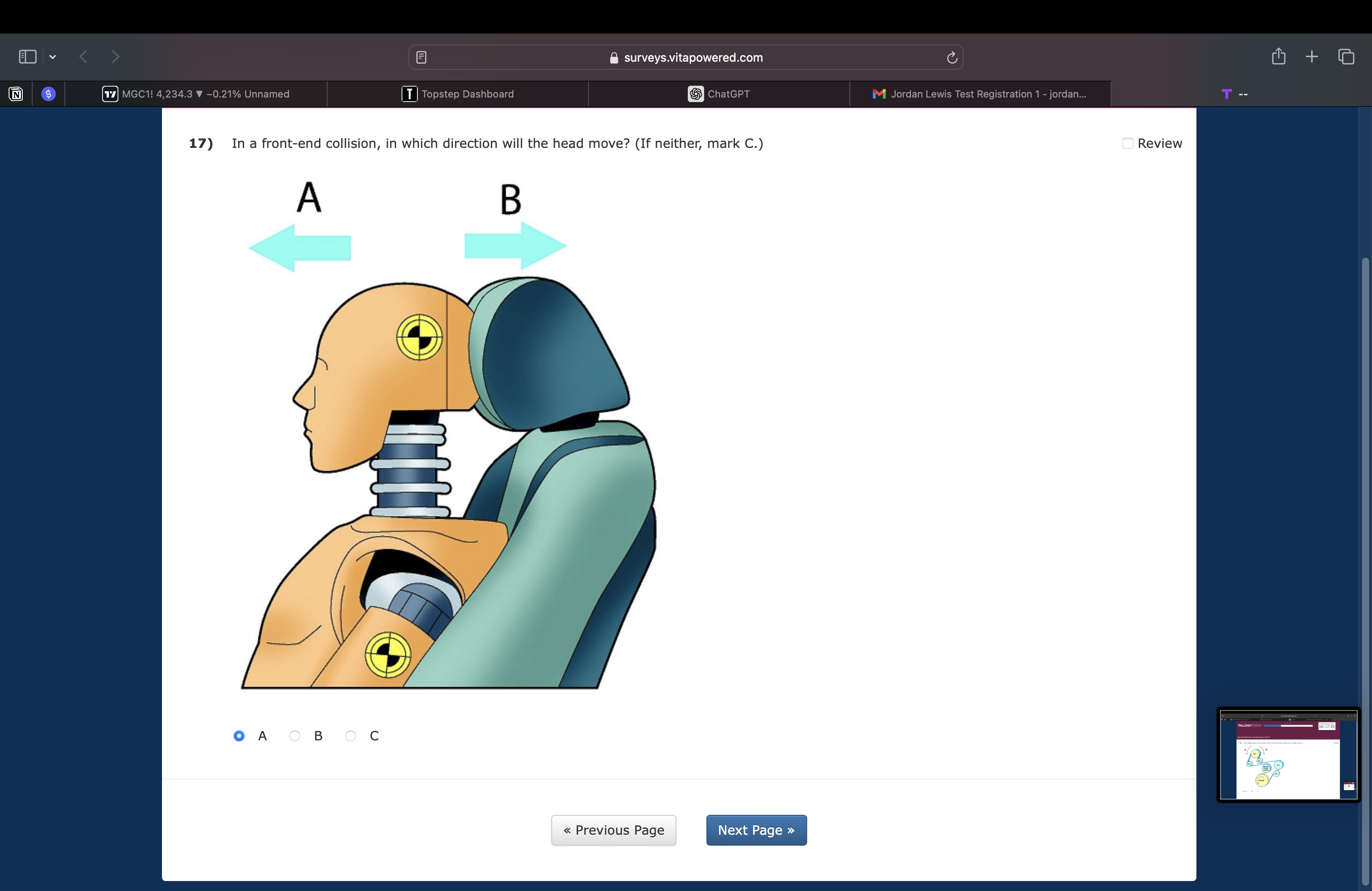Check the Review checkbox
The image size is (1372, 891).
(1127, 143)
